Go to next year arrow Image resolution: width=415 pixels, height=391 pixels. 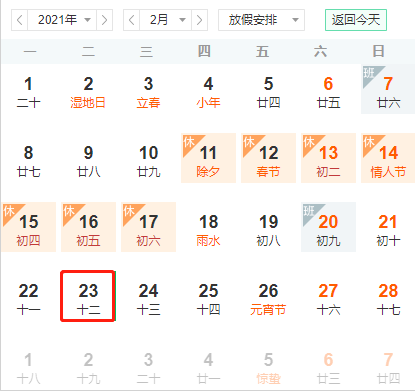tap(104, 20)
